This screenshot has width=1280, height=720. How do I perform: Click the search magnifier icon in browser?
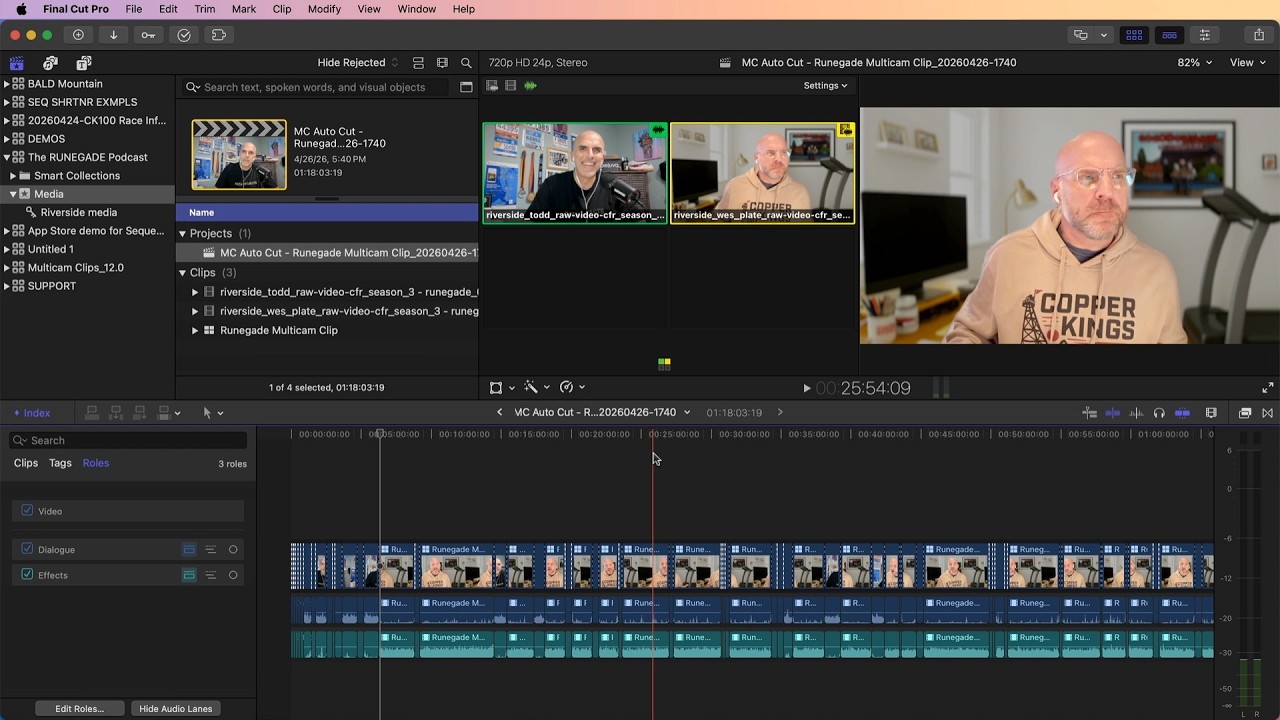[466, 63]
